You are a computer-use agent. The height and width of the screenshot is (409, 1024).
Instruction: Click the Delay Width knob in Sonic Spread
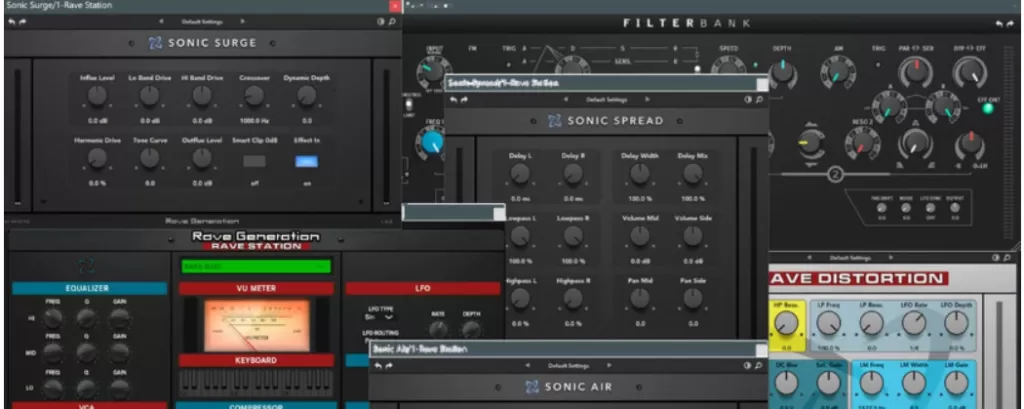[640, 174]
